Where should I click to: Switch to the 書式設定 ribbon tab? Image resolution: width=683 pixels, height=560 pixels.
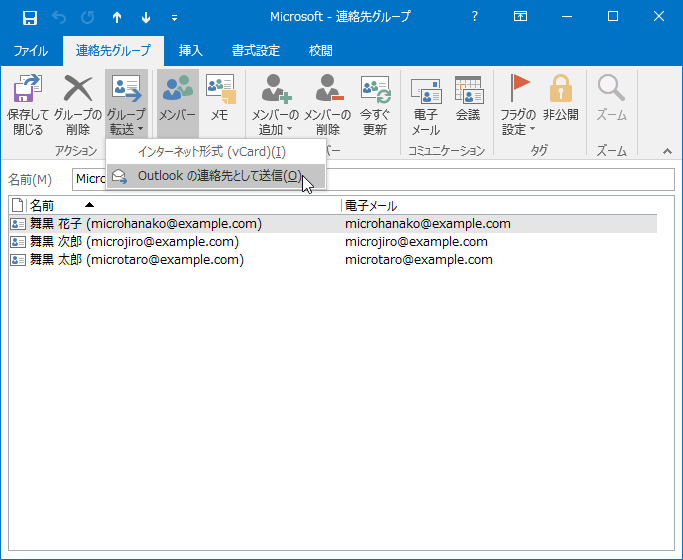[256, 51]
